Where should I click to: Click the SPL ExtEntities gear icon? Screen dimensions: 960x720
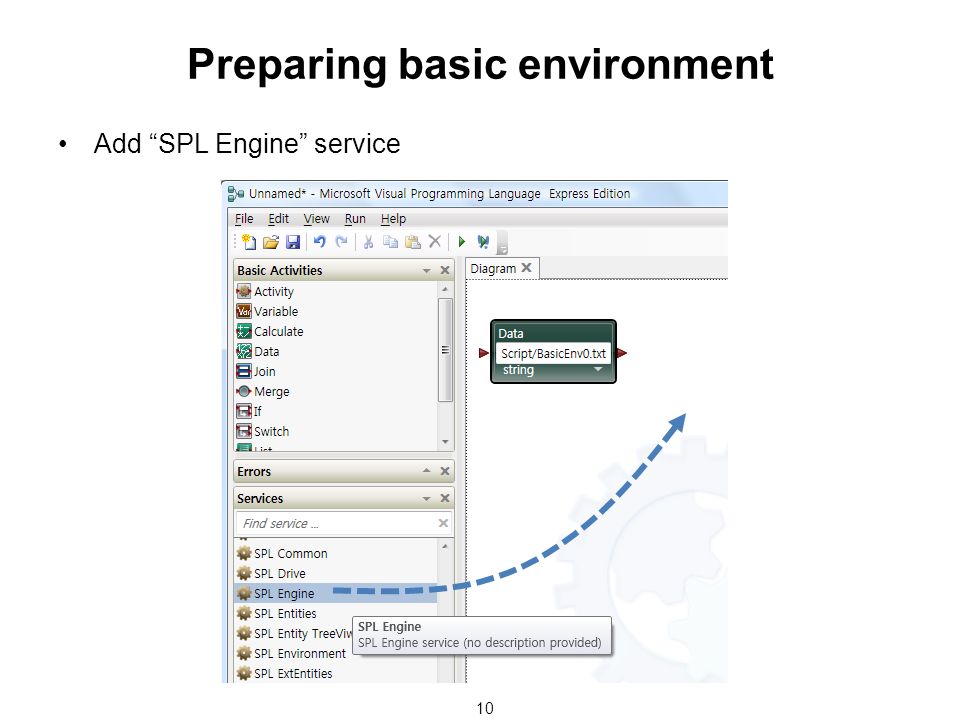244,673
